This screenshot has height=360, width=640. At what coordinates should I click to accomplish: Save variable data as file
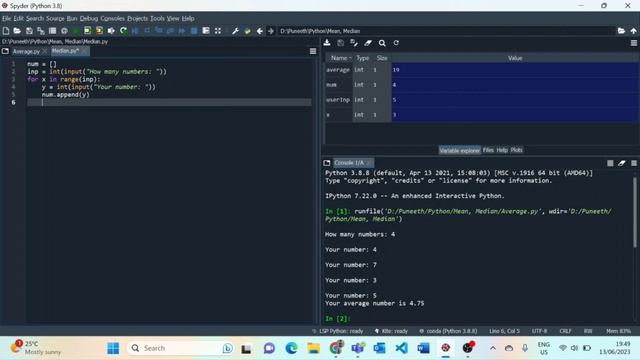(340, 42)
